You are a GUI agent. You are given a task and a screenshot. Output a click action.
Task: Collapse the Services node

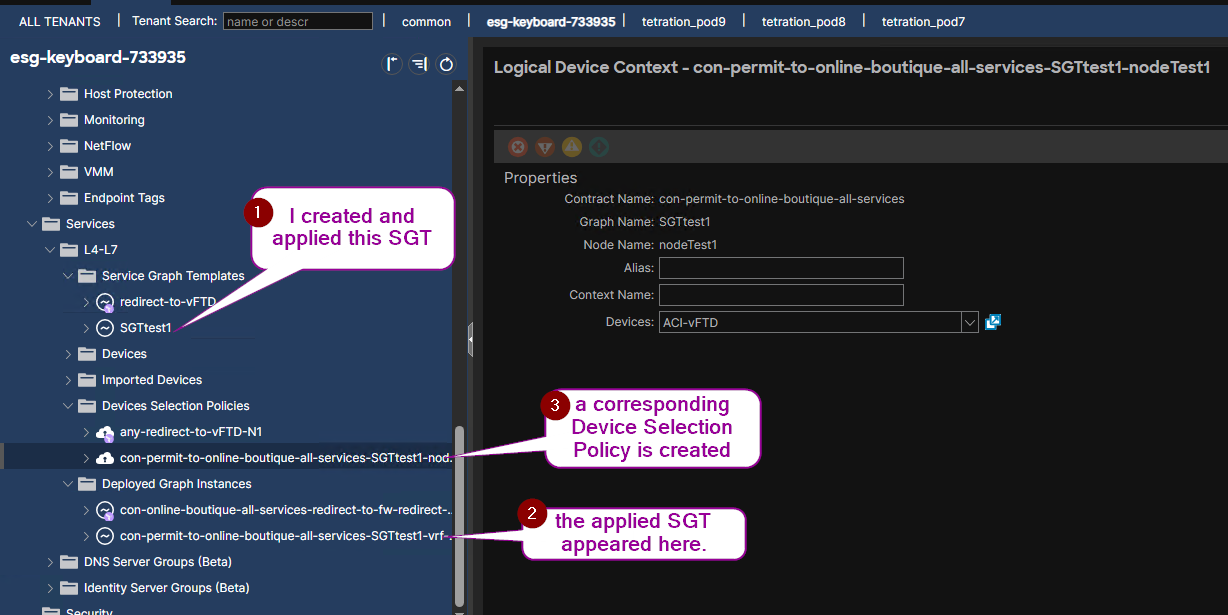coord(32,224)
